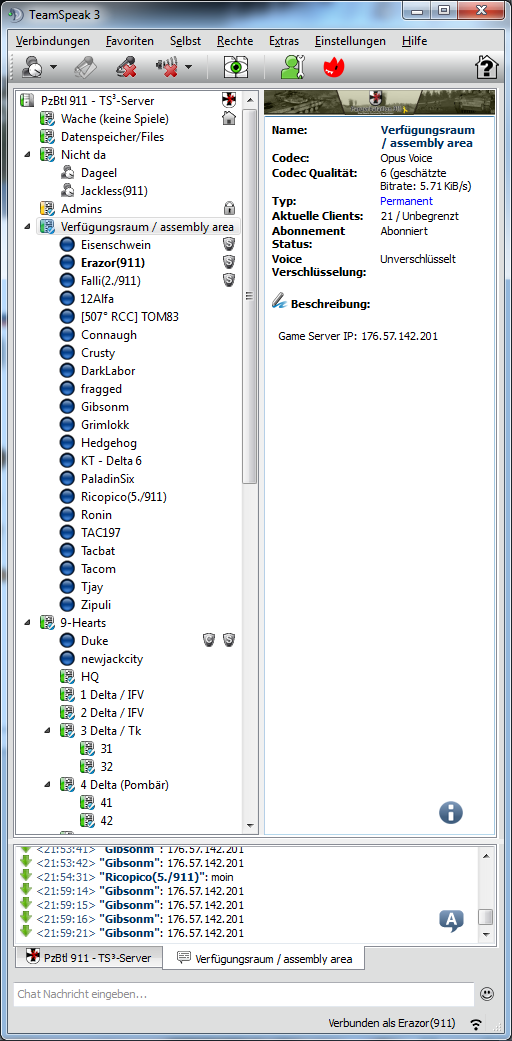Open the Einstellungen menu
The image size is (512, 1041).
tap(350, 41)
